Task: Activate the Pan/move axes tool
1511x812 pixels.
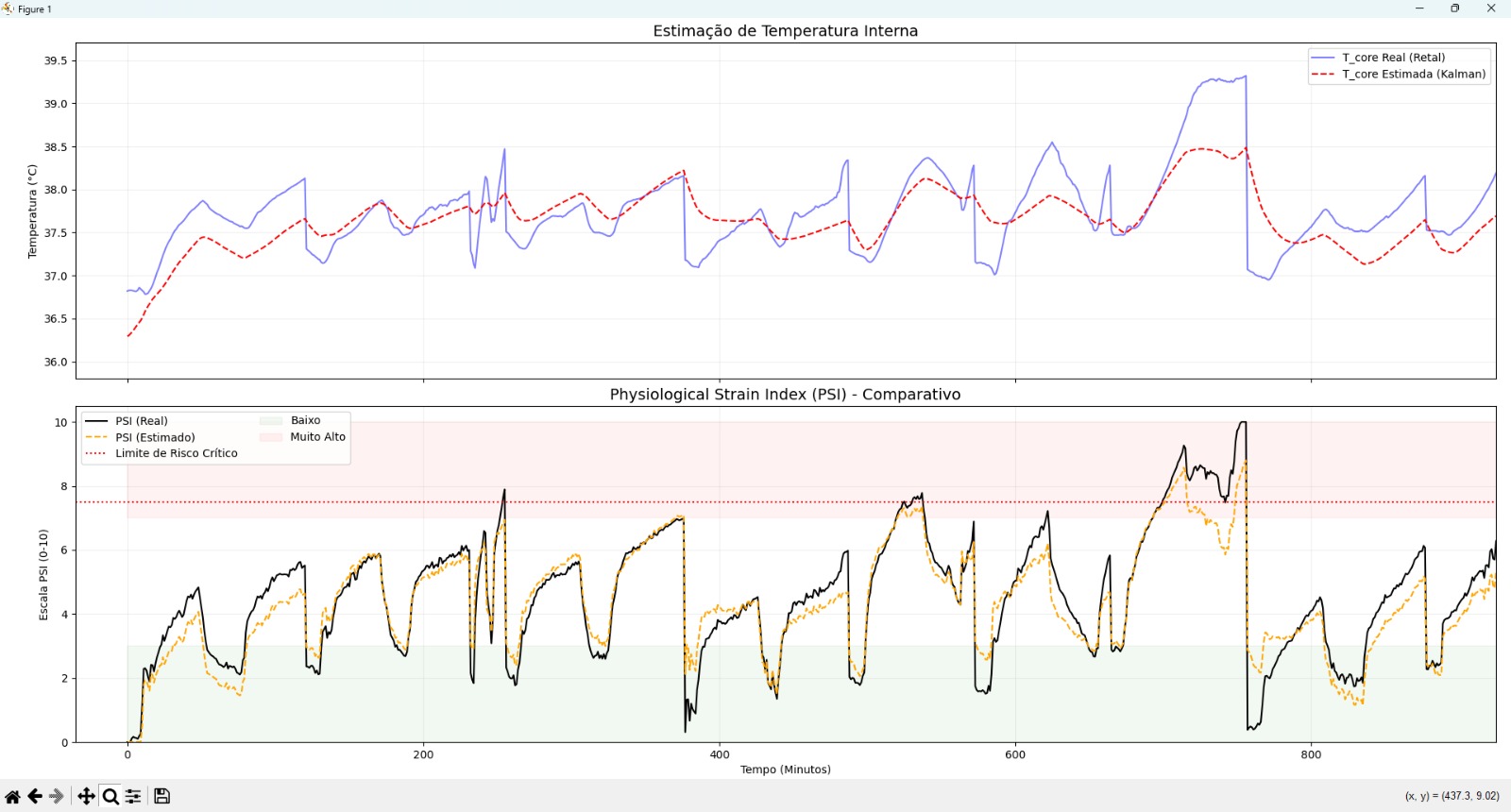Action: click(x=86, y=796)
